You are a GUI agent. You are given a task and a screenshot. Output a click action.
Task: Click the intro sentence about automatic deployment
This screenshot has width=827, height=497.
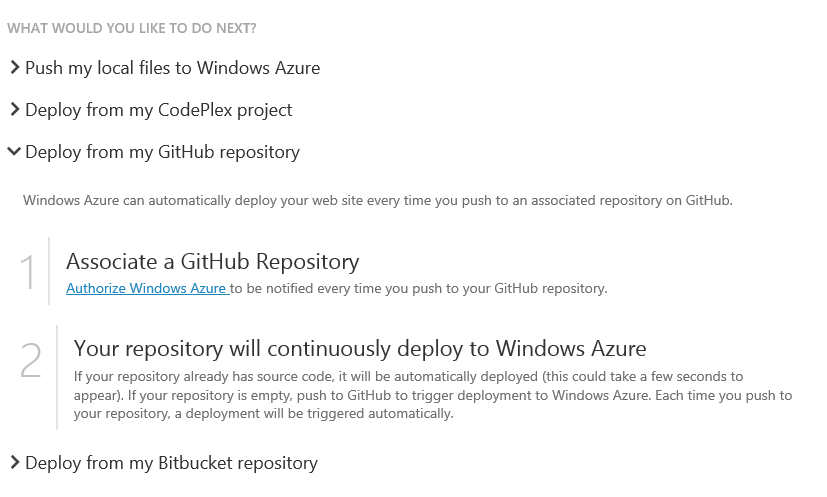(x=378, y=201)
